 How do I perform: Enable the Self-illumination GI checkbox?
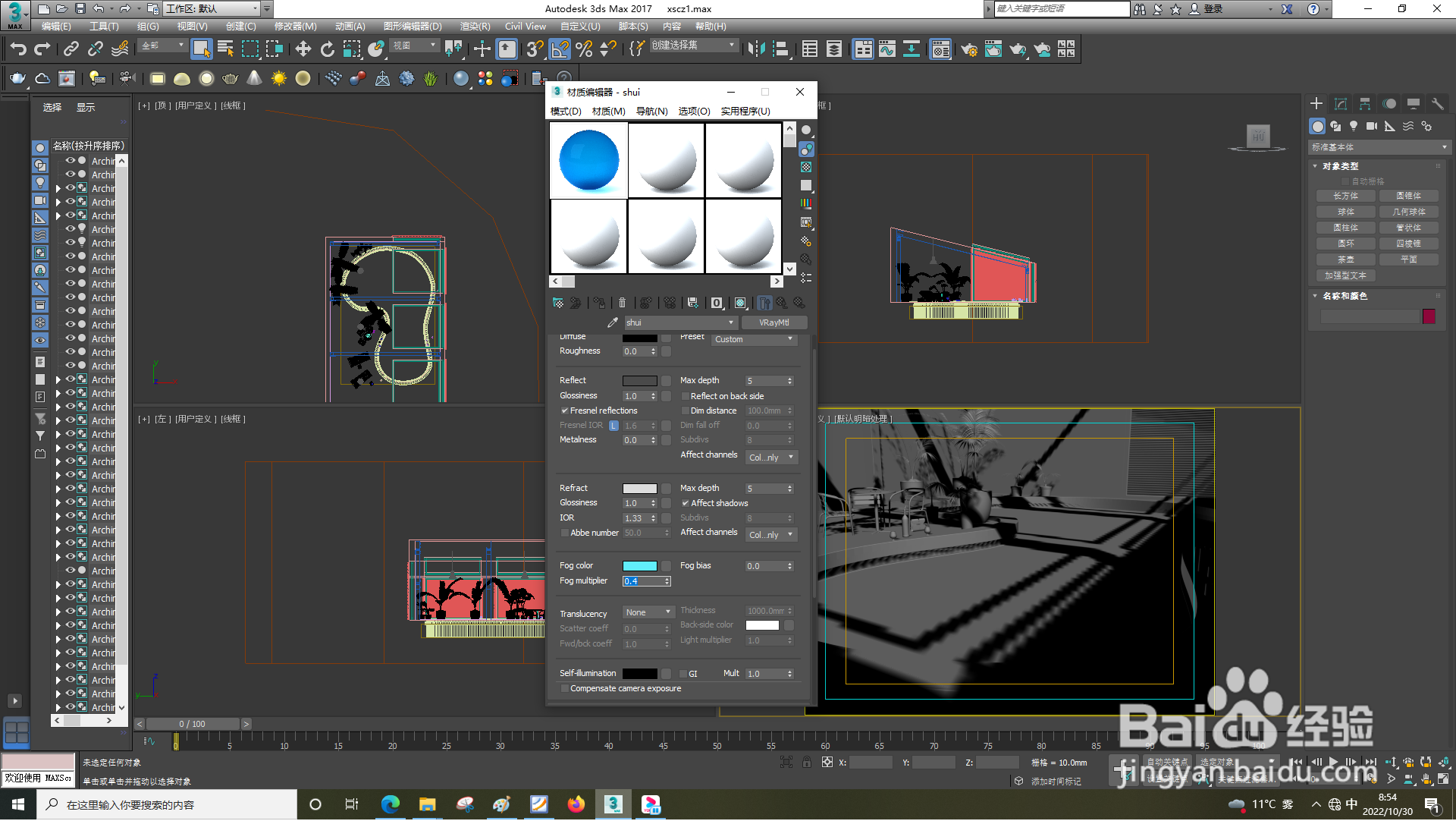682,674
